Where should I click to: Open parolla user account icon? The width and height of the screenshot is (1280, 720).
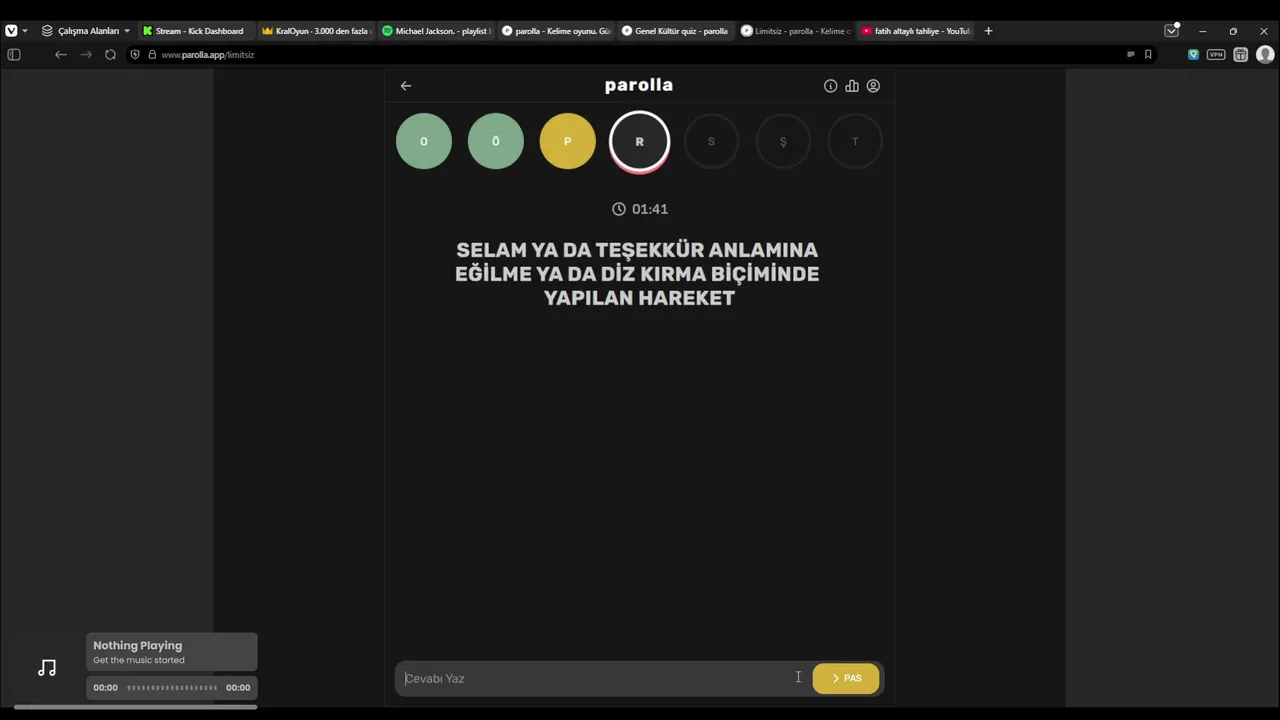click(x=873, y=86)
